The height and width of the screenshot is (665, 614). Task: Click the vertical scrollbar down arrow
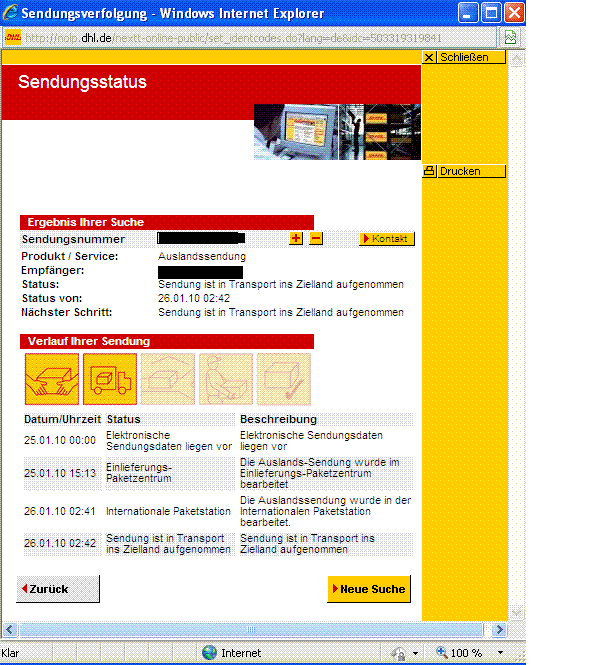click(x=516, y=613)
